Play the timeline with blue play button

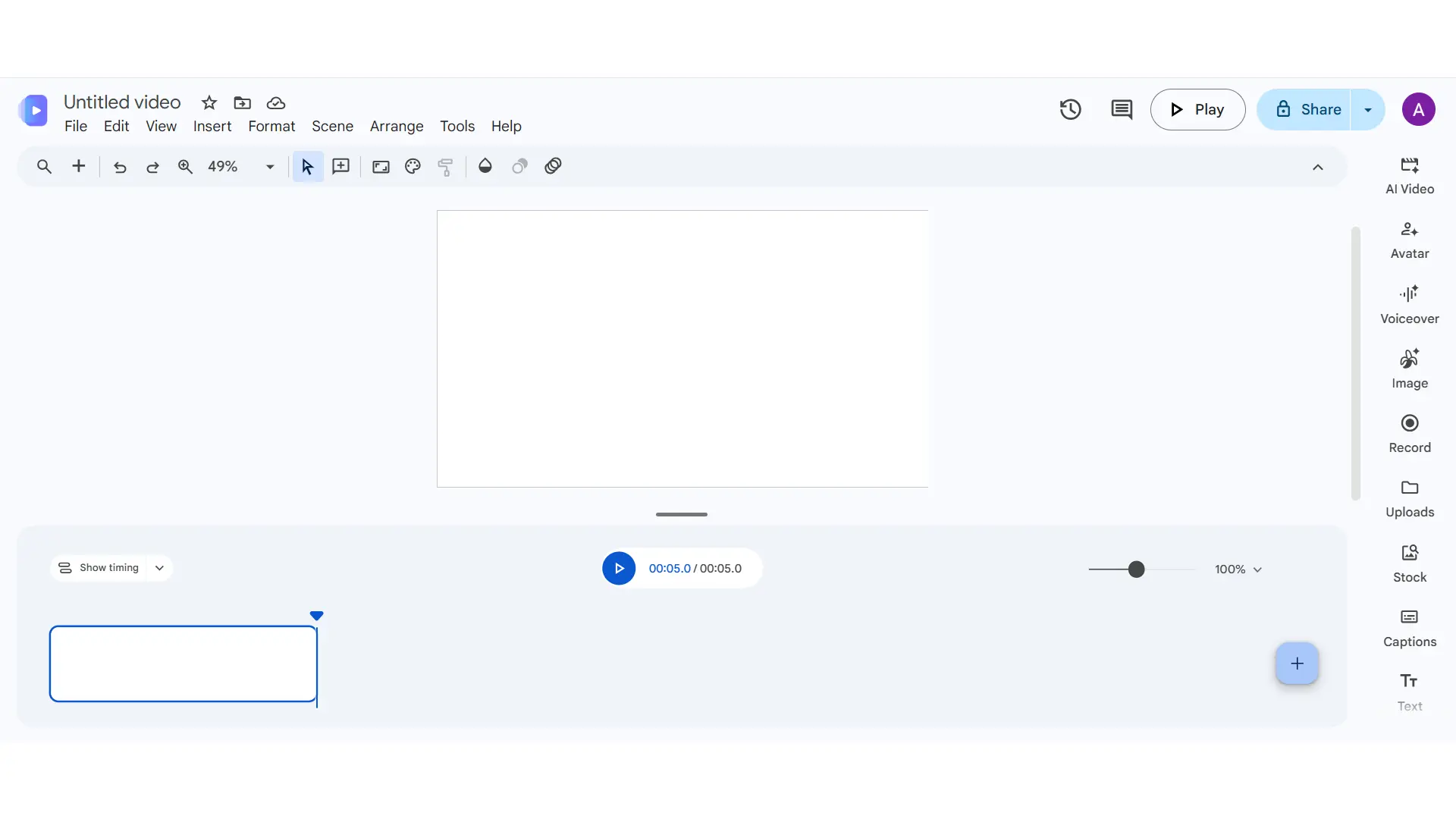click(619, 569)
